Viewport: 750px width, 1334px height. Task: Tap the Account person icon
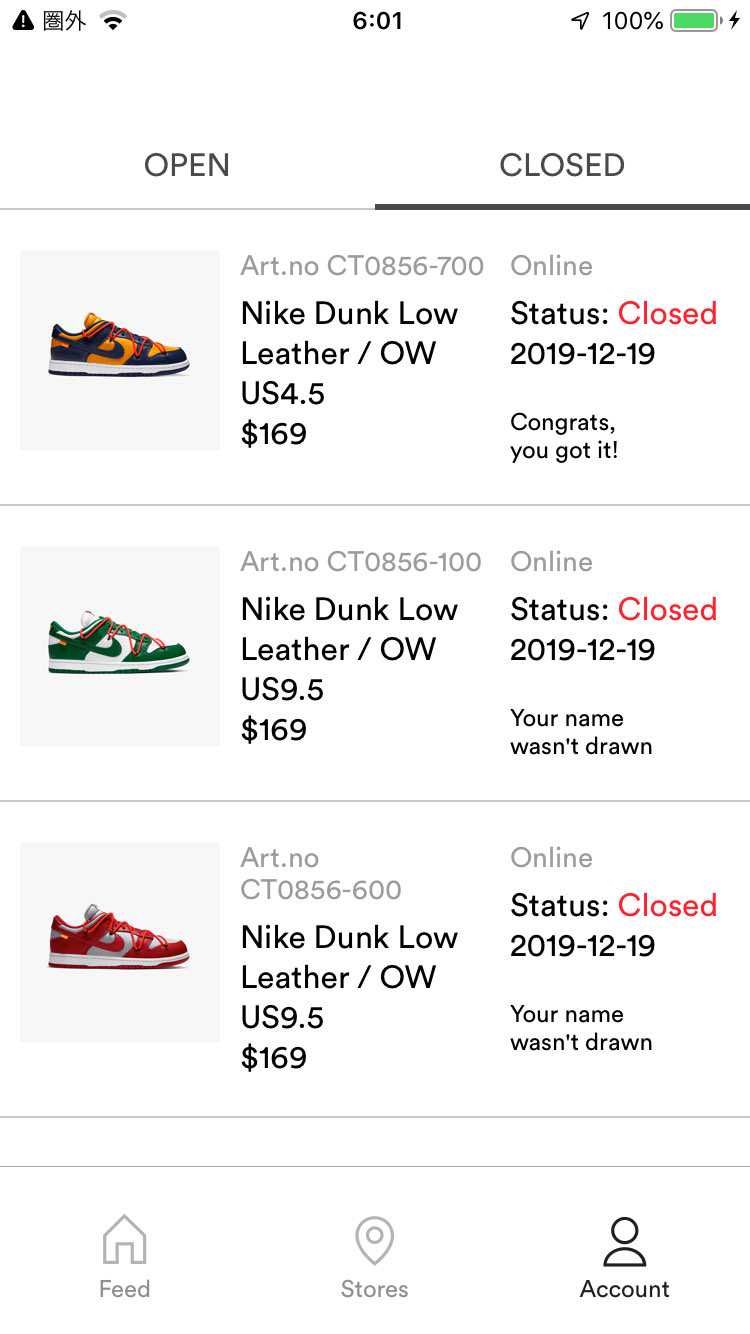coord(625,1242)
